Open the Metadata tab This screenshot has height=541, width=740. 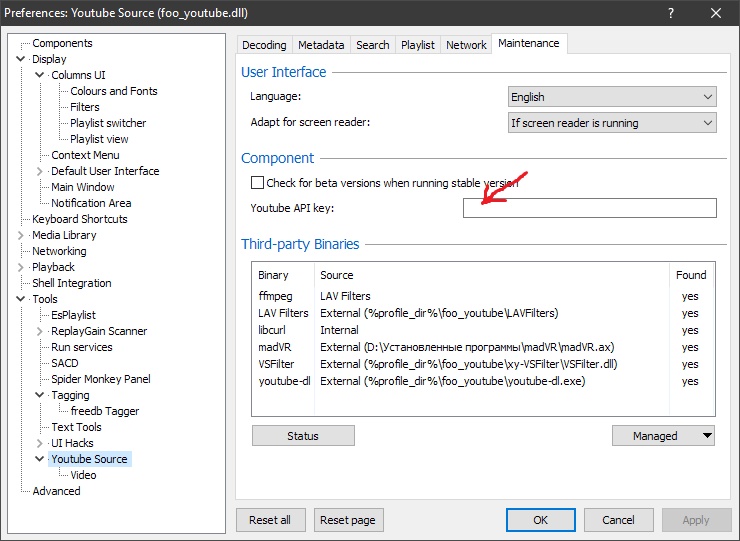tap(321, 45)
